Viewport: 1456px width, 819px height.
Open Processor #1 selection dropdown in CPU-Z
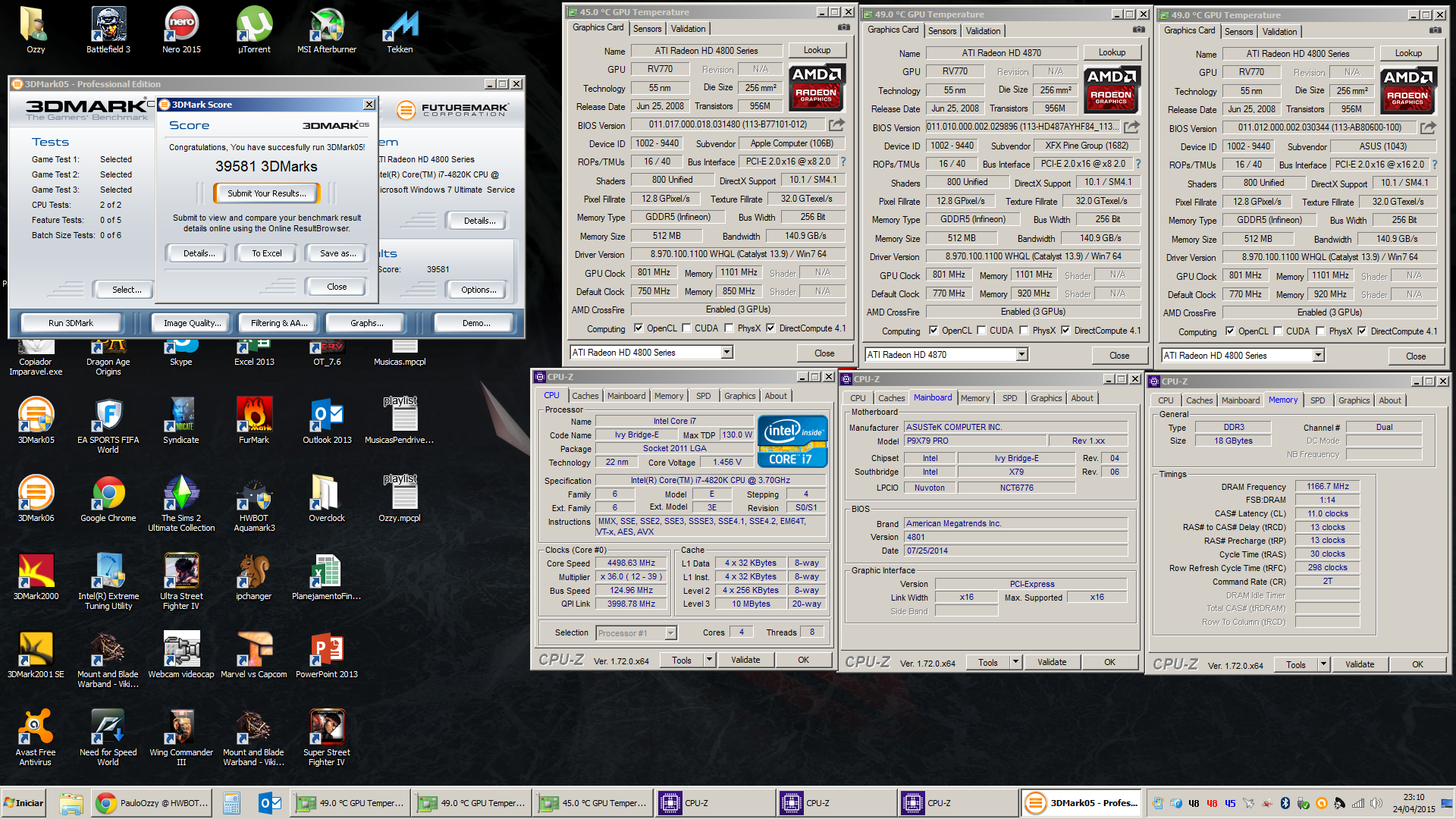(670, 633)
